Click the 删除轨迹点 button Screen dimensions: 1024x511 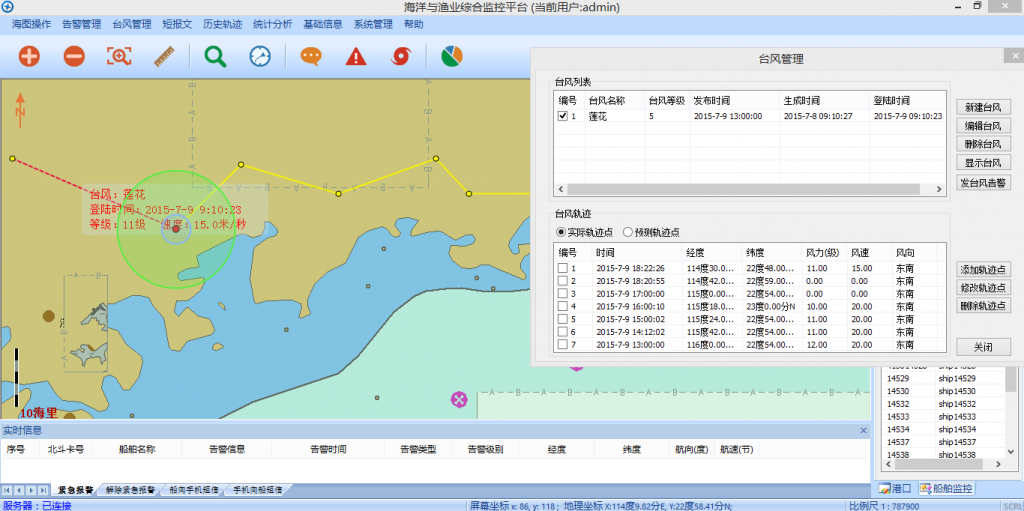point(984,305)
